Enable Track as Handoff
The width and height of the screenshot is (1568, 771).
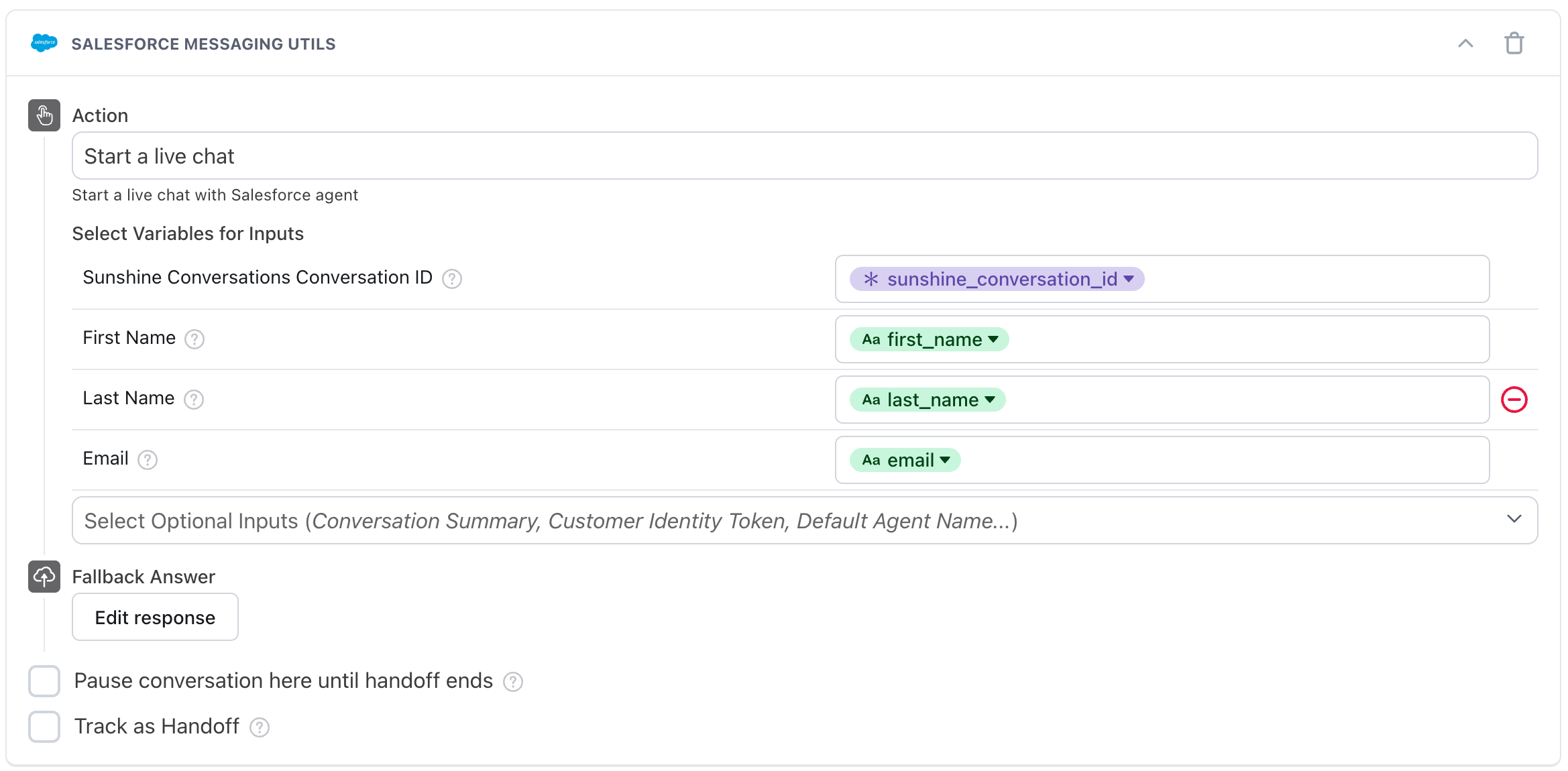(44, 726)
